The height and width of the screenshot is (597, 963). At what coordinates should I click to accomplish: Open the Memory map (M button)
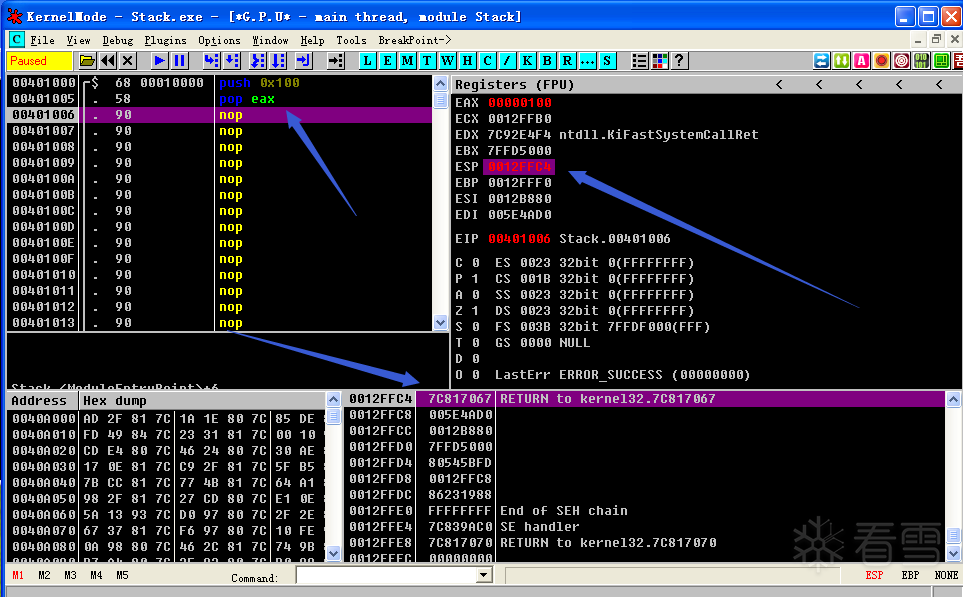407,61
